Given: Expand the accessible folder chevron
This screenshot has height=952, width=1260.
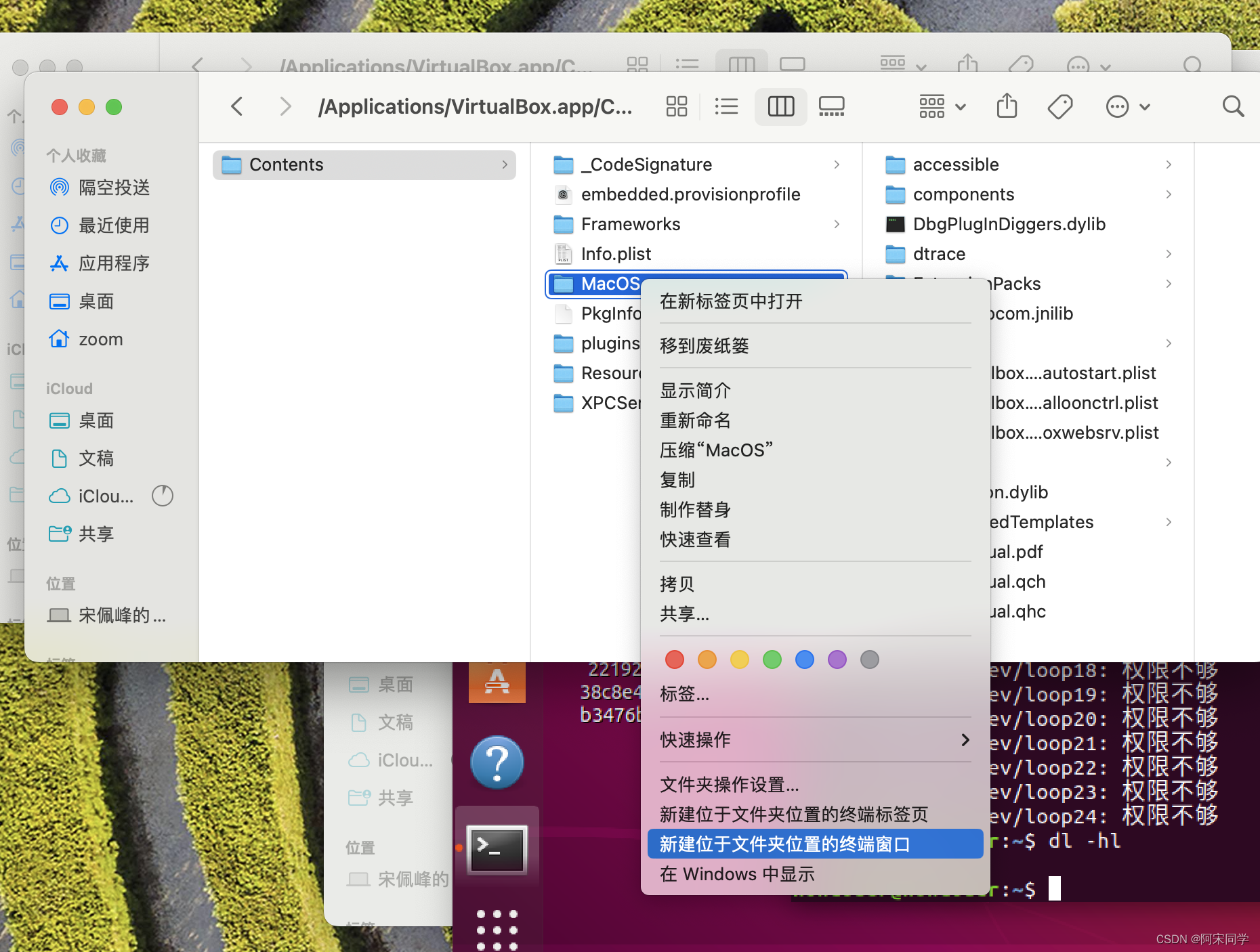Looking at the screenshot, I should (x=1169, y=165).
